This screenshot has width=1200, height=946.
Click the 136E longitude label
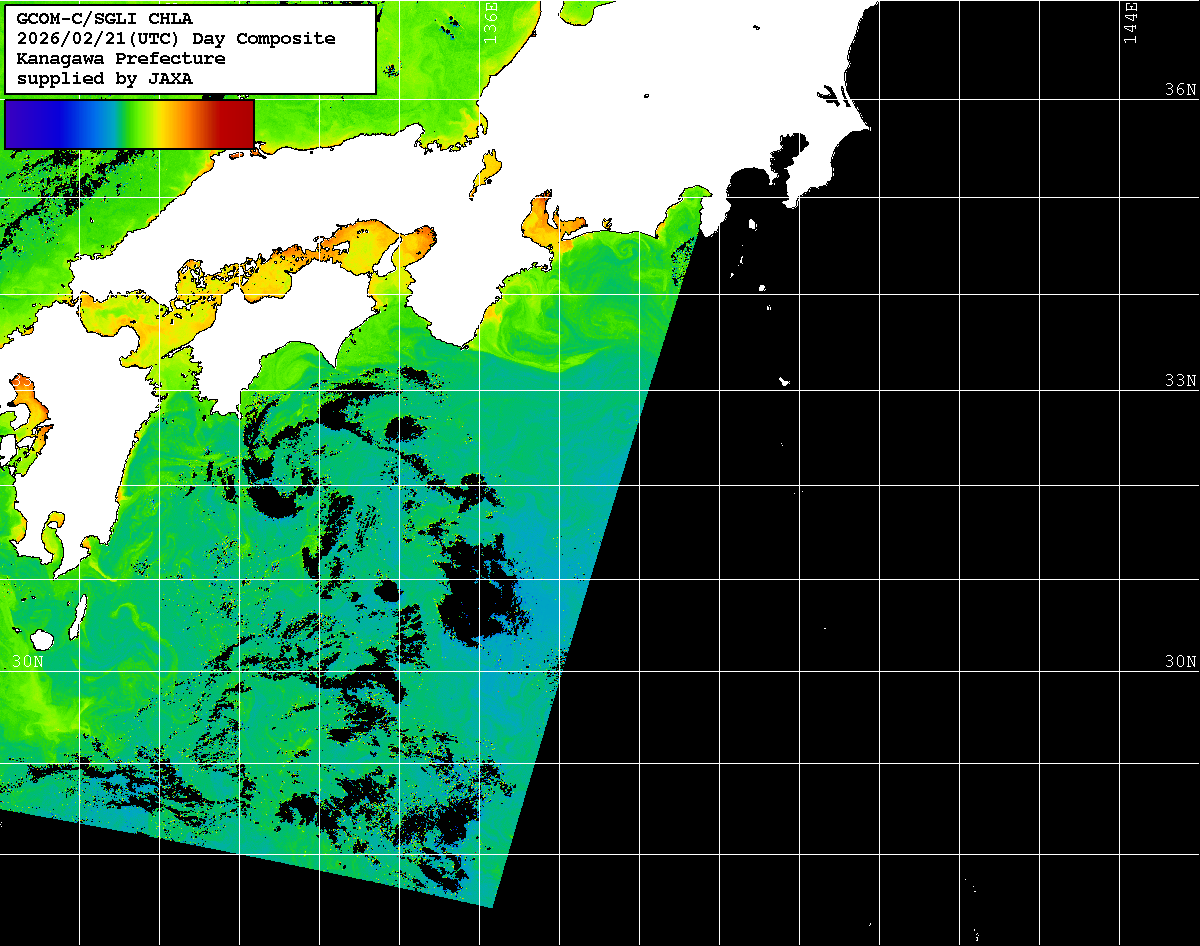pos(490,20)
